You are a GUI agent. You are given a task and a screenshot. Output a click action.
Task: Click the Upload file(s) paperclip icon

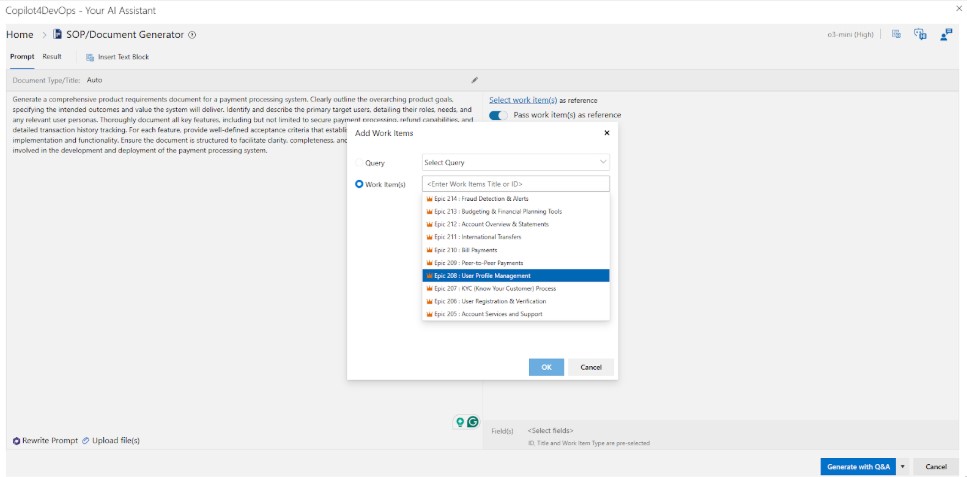(x=86, y=441)
